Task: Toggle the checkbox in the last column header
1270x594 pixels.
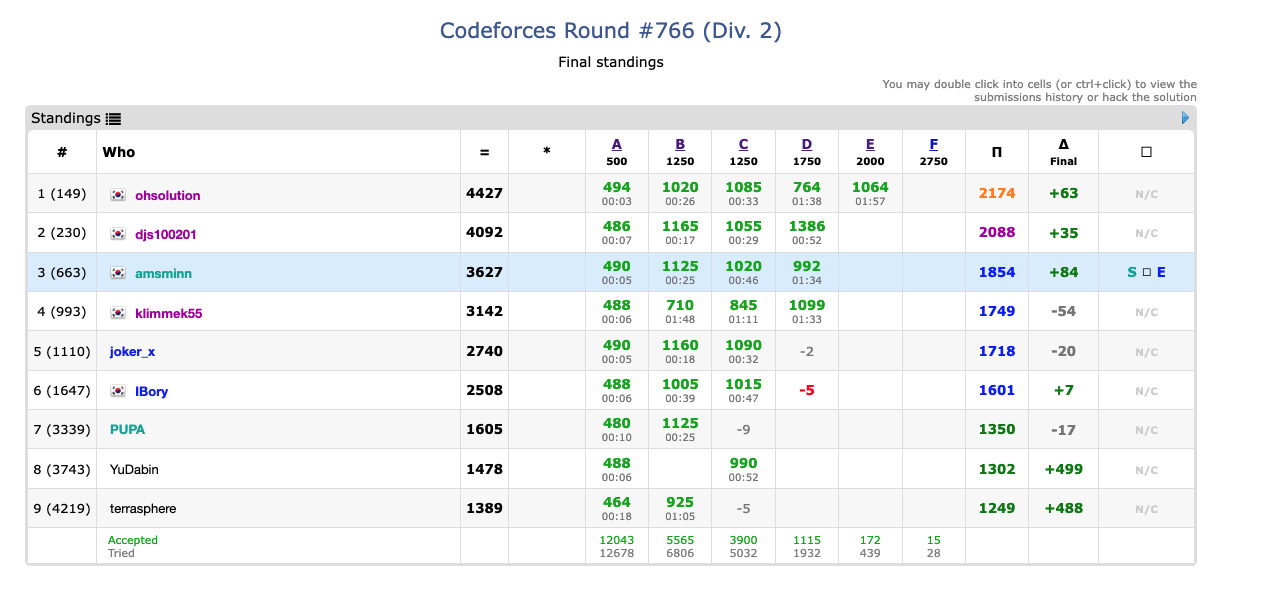Action: point(1146,151)
